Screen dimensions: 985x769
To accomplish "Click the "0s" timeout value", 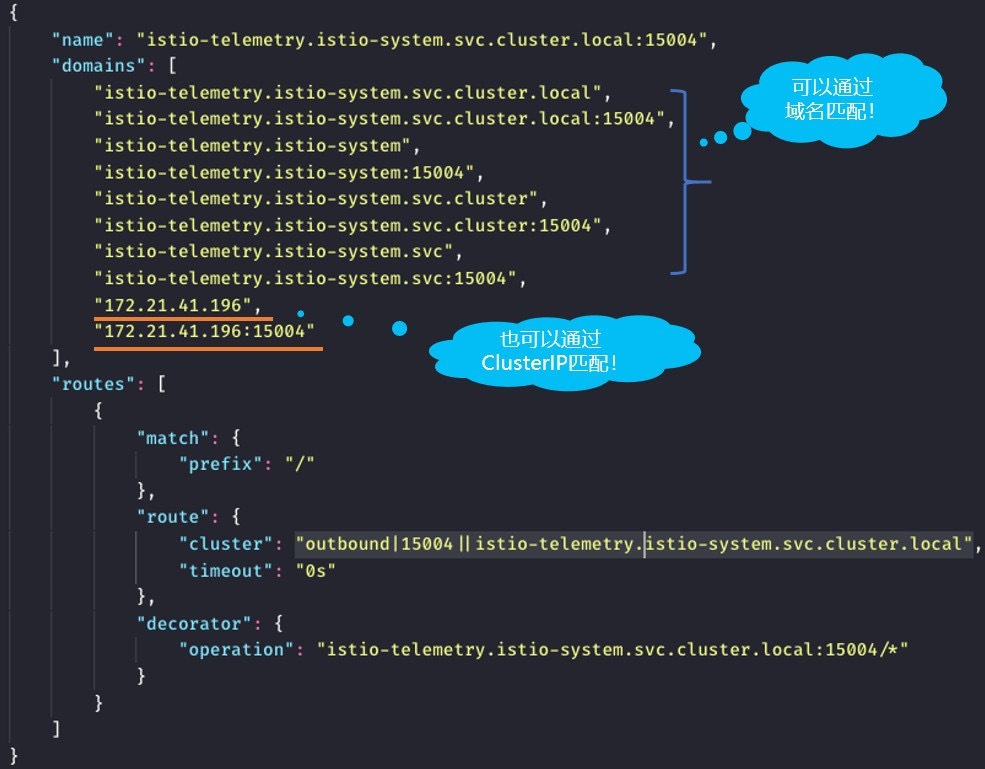I will click(315, 570).
